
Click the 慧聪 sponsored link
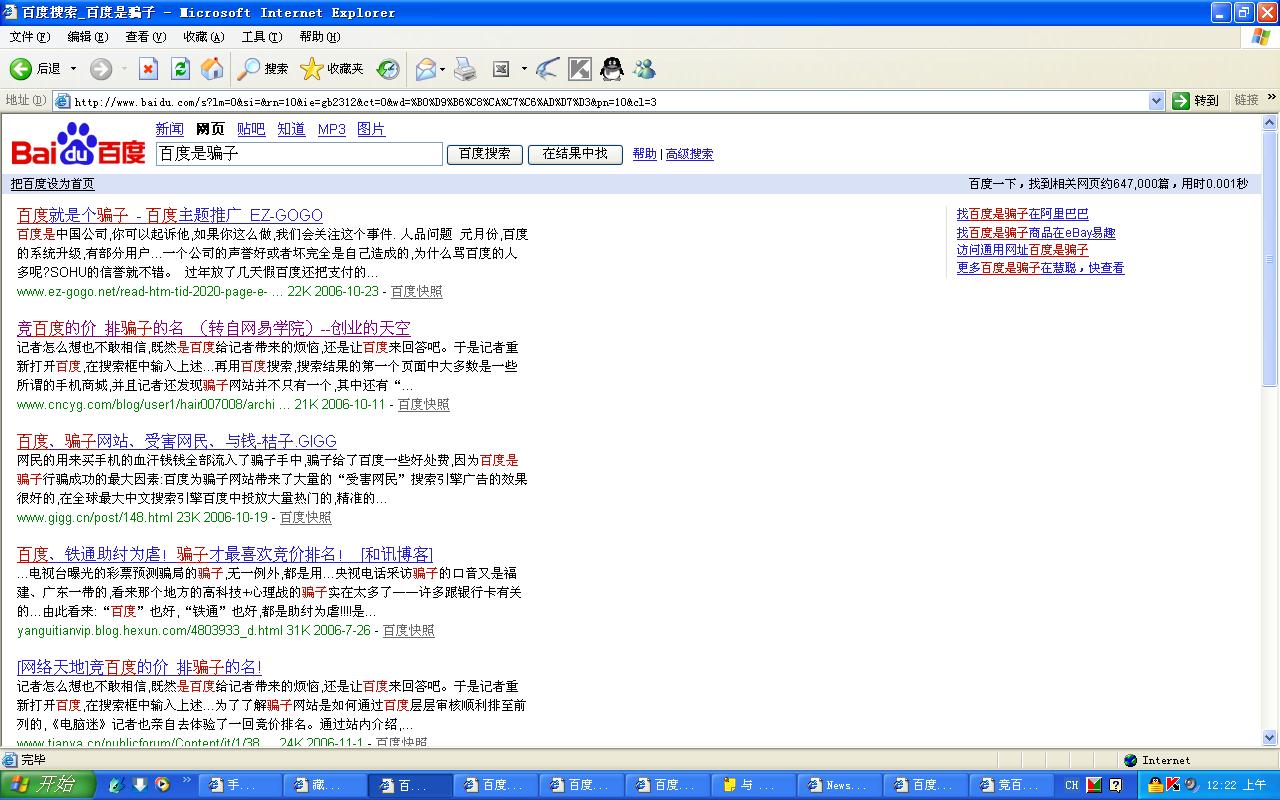click(x=1040, y=268)
